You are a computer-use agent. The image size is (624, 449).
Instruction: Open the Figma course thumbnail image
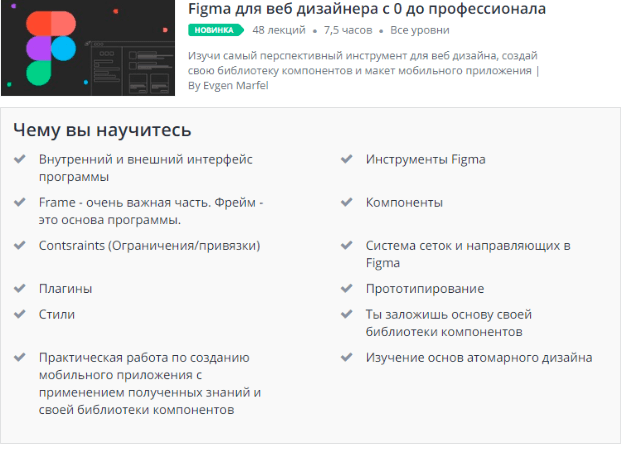pyautogui.click(x=88, y=48)
